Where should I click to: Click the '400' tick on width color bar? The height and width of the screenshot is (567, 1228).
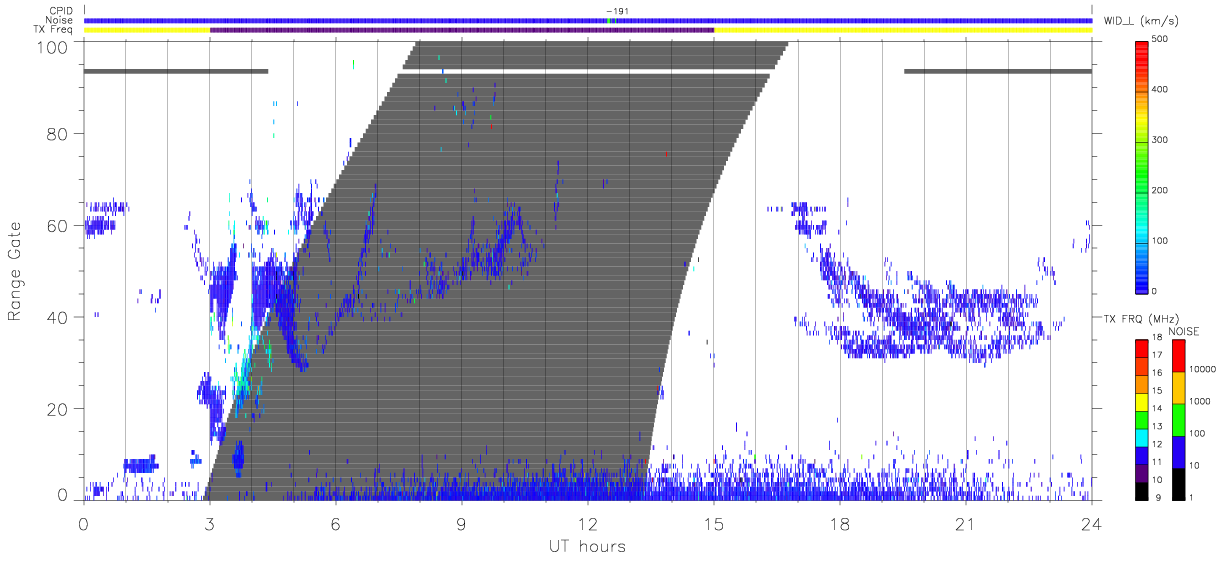pyautogui.click(x=1160, y=89)
